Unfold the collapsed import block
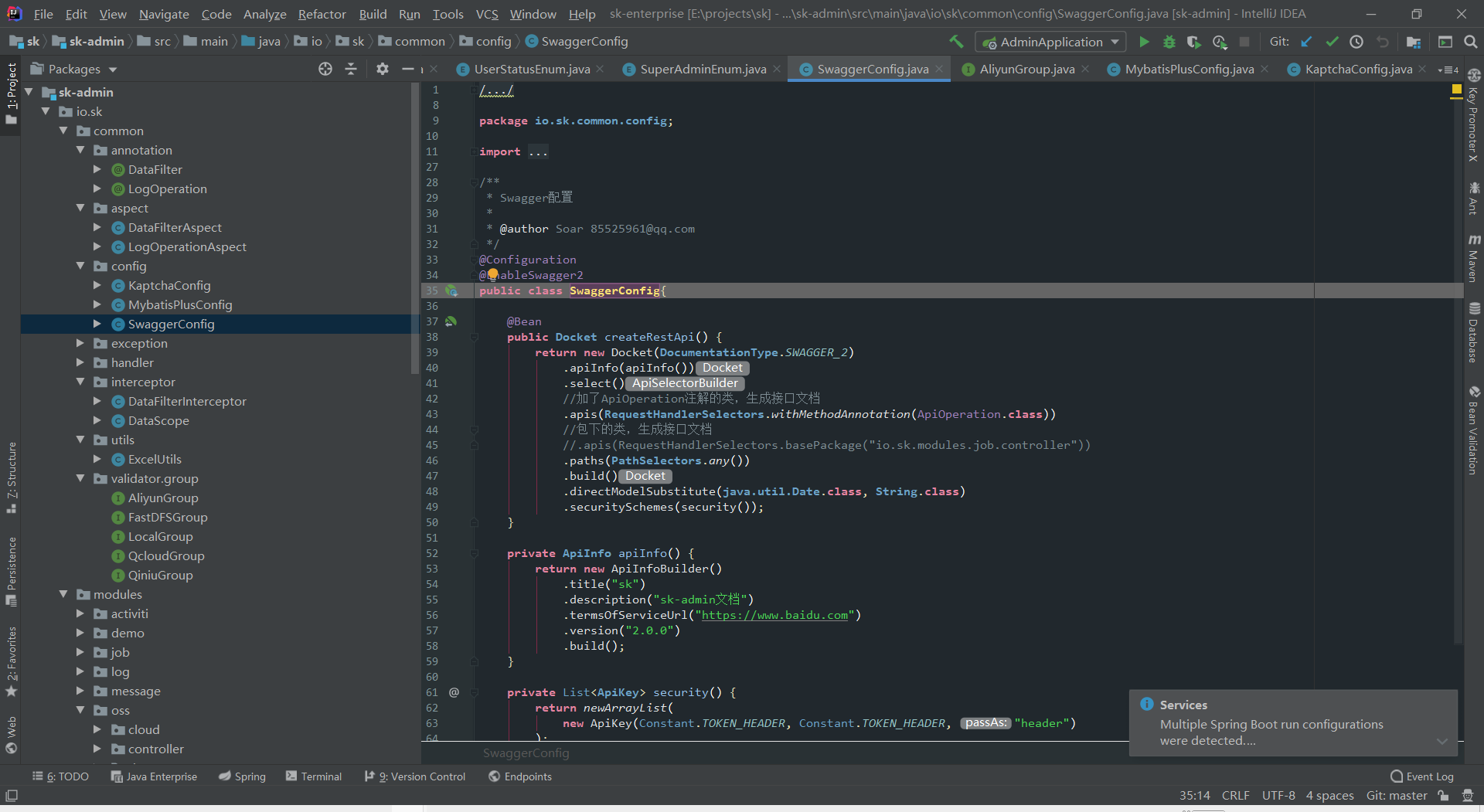Viewport: 1484px width, 812px height. [538, 152]
